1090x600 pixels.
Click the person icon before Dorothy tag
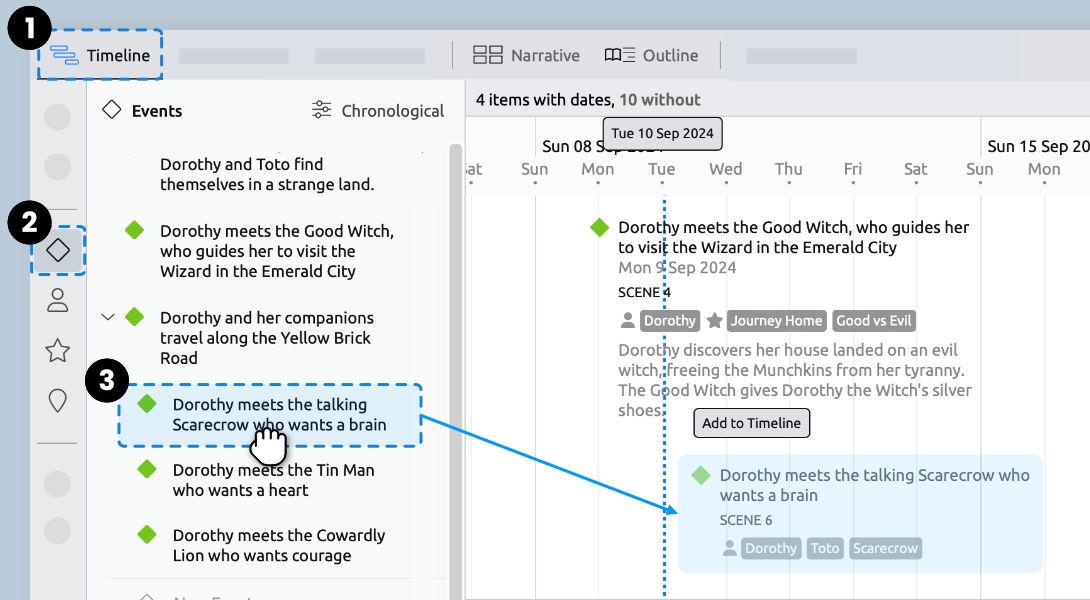628,321
